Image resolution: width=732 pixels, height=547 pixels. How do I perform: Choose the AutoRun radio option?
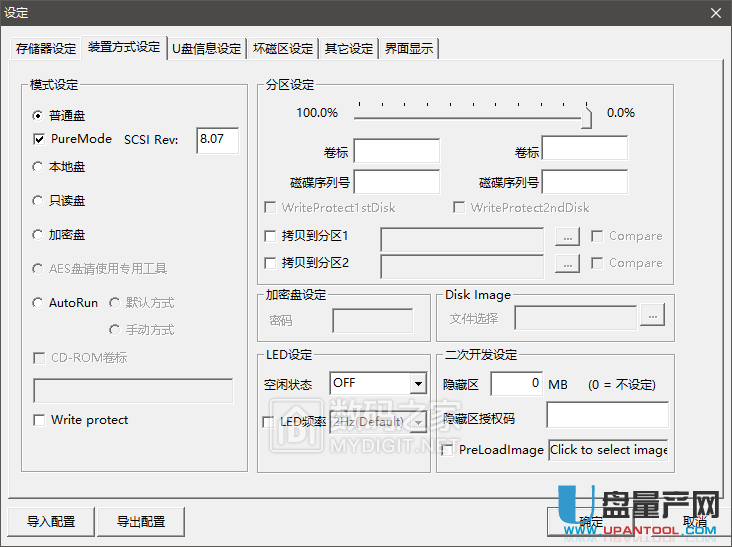tap(38, 303)
